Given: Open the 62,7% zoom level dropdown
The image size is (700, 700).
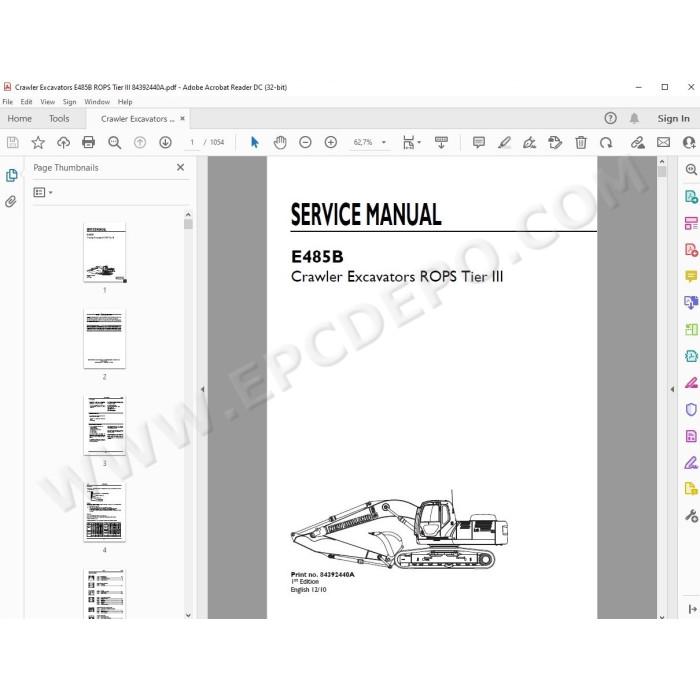Looking at the screenshot, I should (x=369, y=142).
